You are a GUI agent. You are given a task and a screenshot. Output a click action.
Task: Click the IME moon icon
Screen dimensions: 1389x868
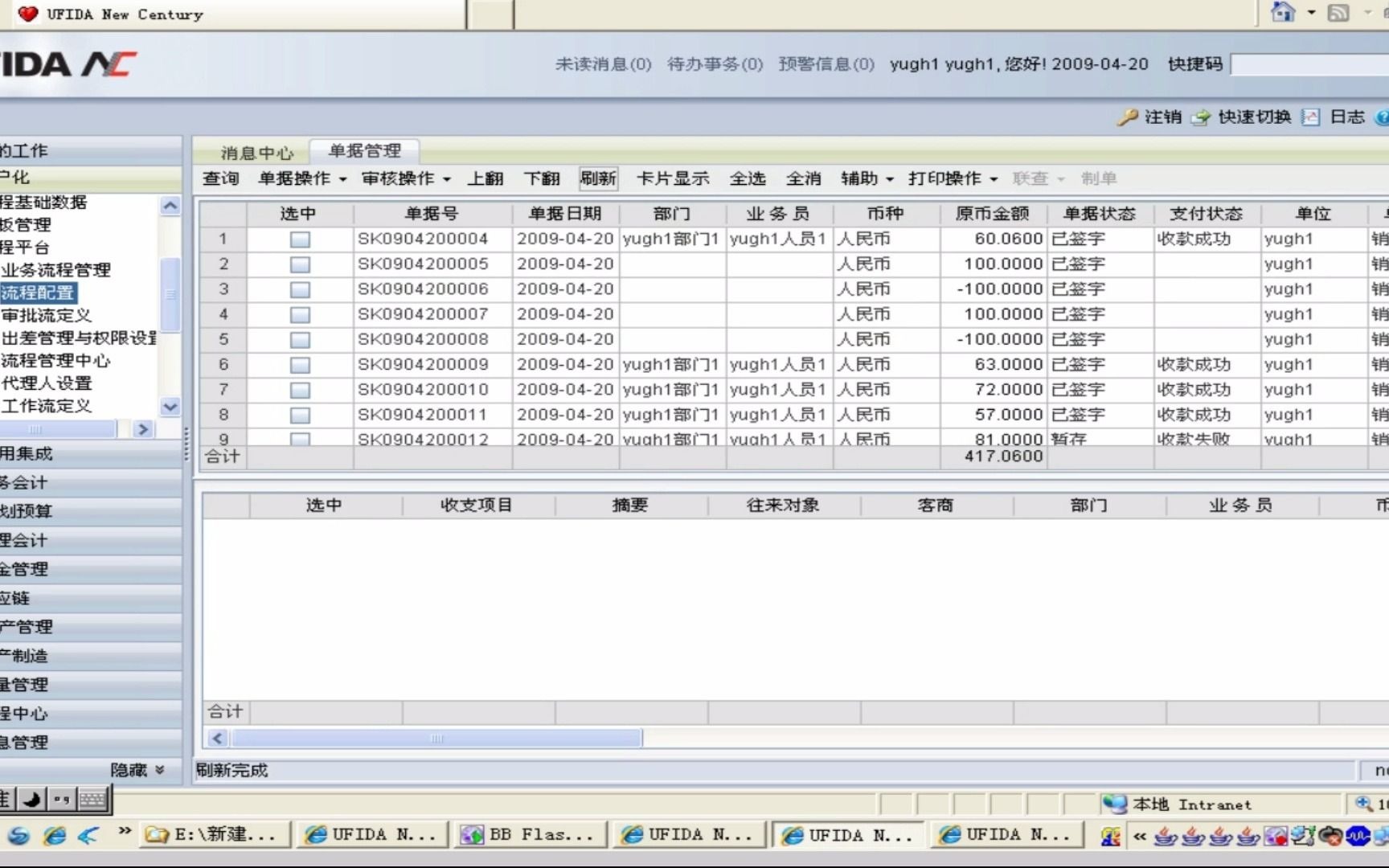32,799
